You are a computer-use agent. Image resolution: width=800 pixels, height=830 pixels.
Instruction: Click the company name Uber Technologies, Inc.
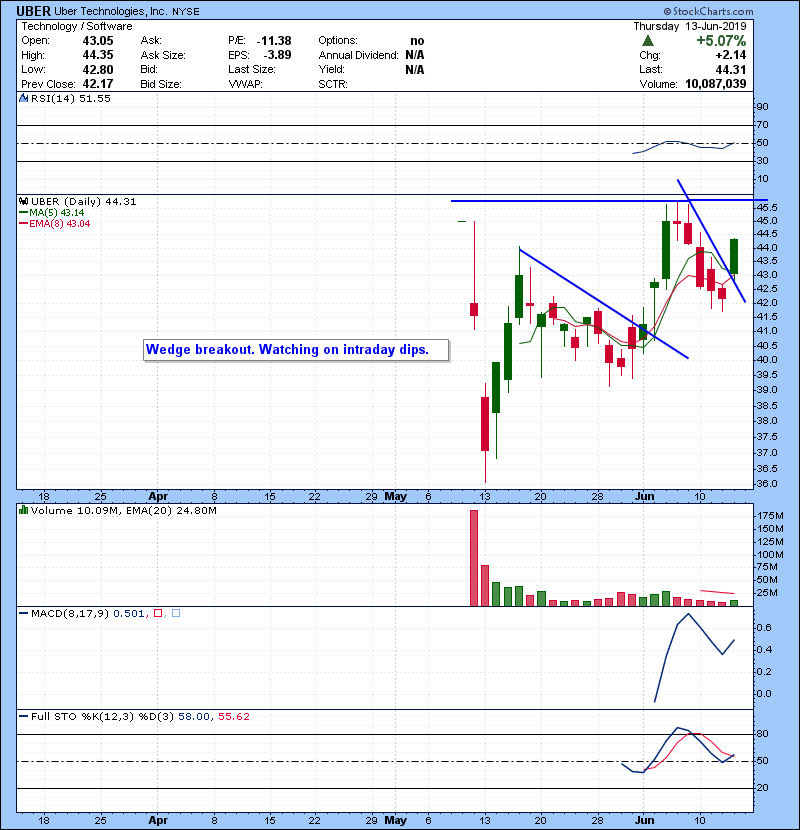coord(110,11)
